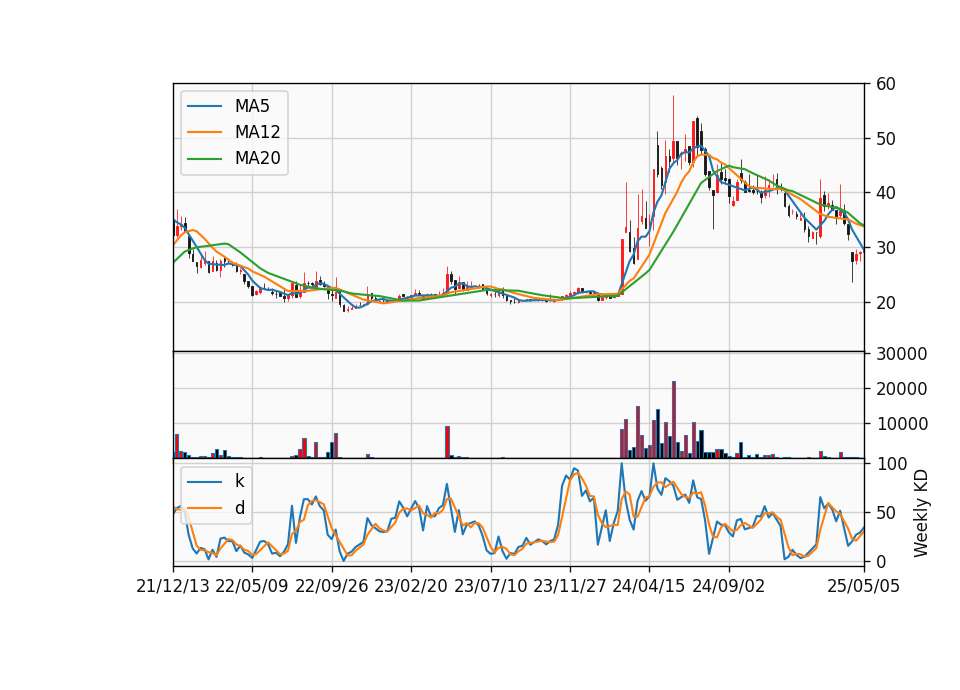Click the 24/04/15 date tick label
This screenshot has height=690, width=960.
(x=649, y=586)
